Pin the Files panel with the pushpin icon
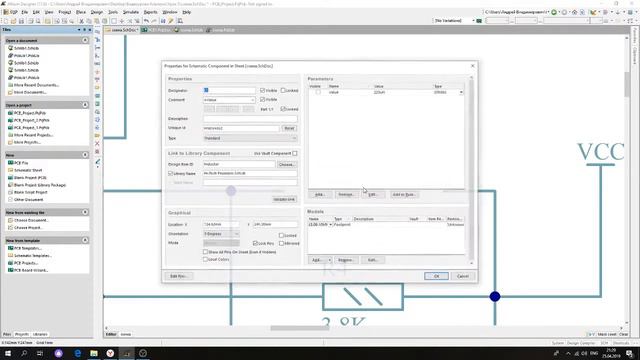The image size is (640, 360). click(x=84, y=30)
